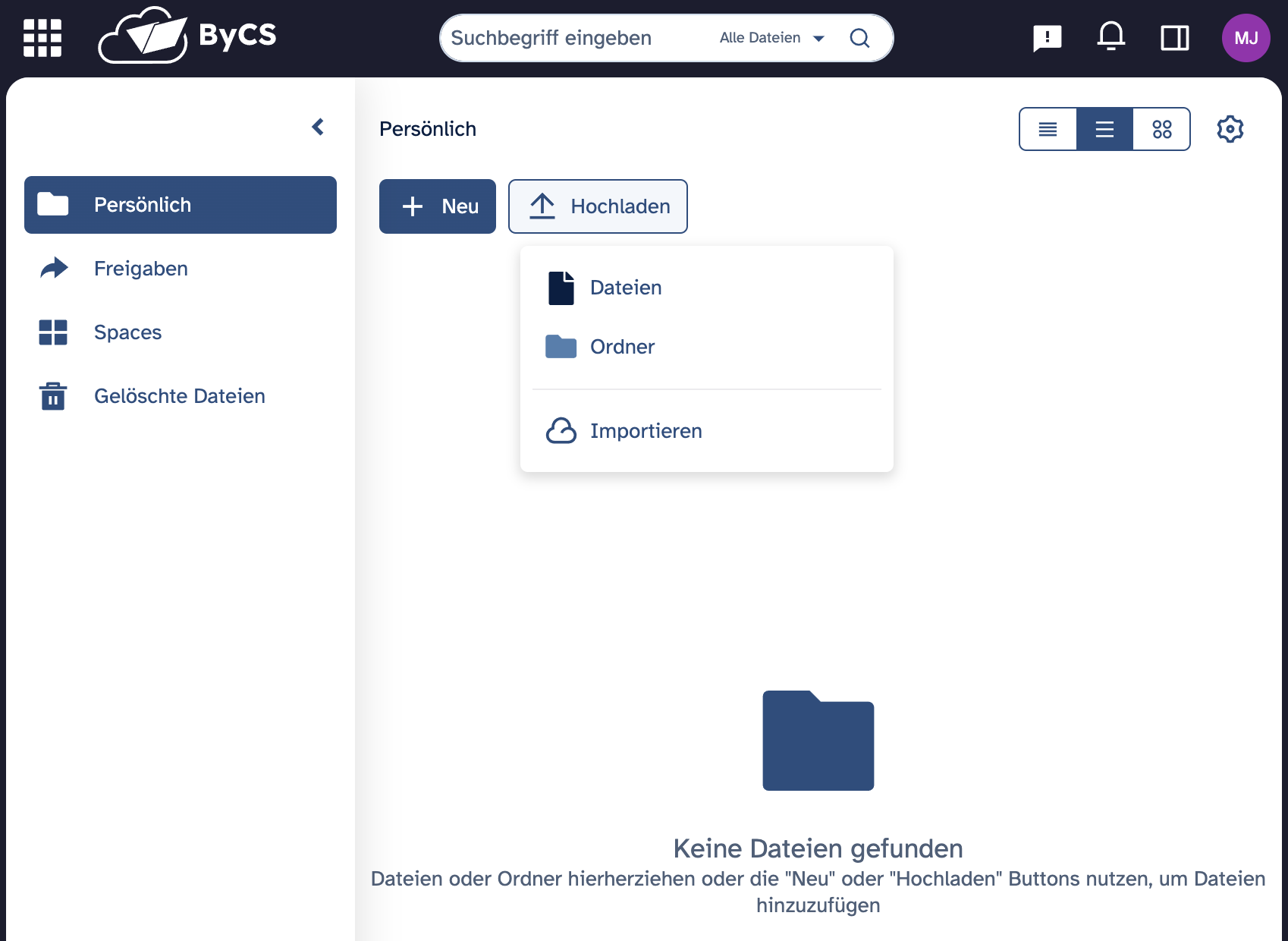Click the Neu button
The image size is (1288, 941).
[x=438, y=206]
